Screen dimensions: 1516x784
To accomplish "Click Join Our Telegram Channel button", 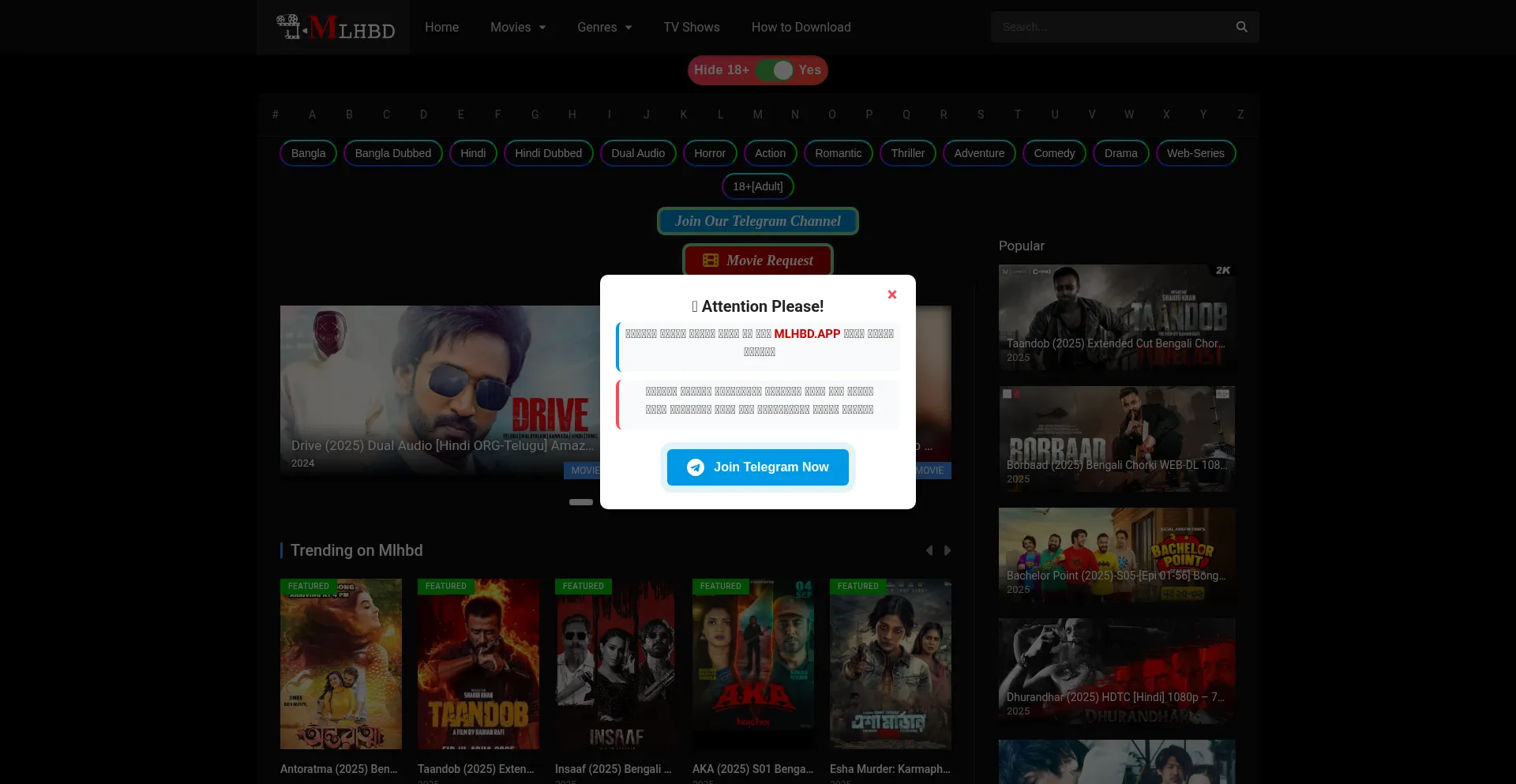I will point(757,221).
